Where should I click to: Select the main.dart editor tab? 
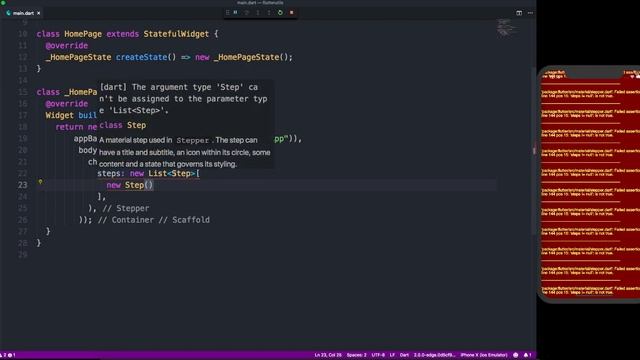[x=23, y=13]
